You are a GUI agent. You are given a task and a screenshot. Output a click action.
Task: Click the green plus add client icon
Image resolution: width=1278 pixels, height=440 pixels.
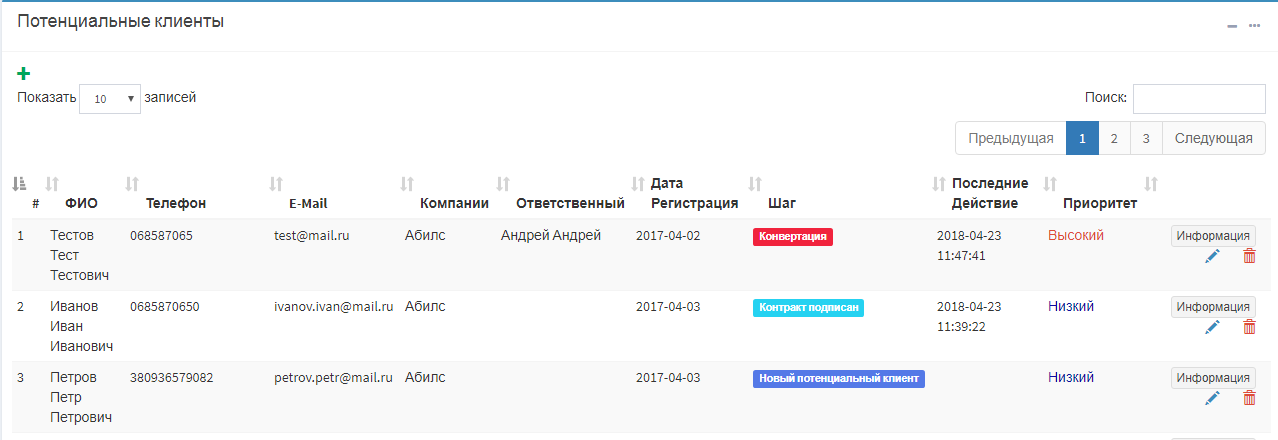[x=24, y=73]
